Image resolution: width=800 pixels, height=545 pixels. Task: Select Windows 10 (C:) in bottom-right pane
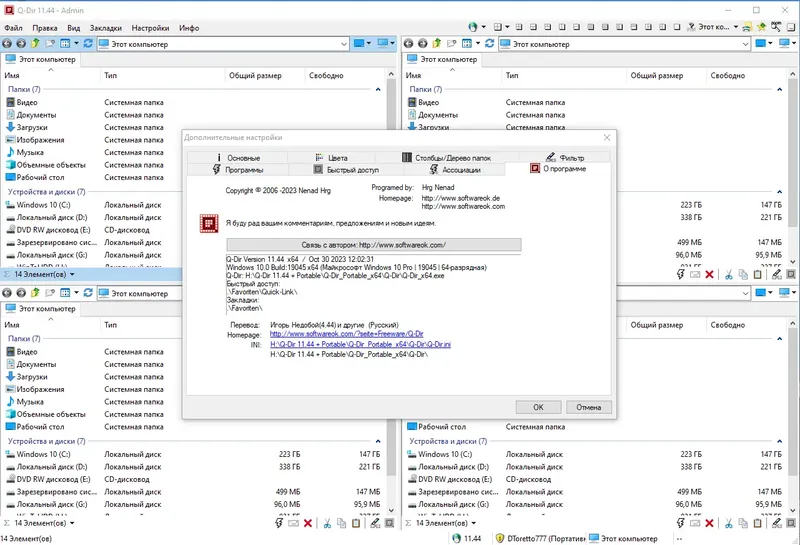(445, 454)
